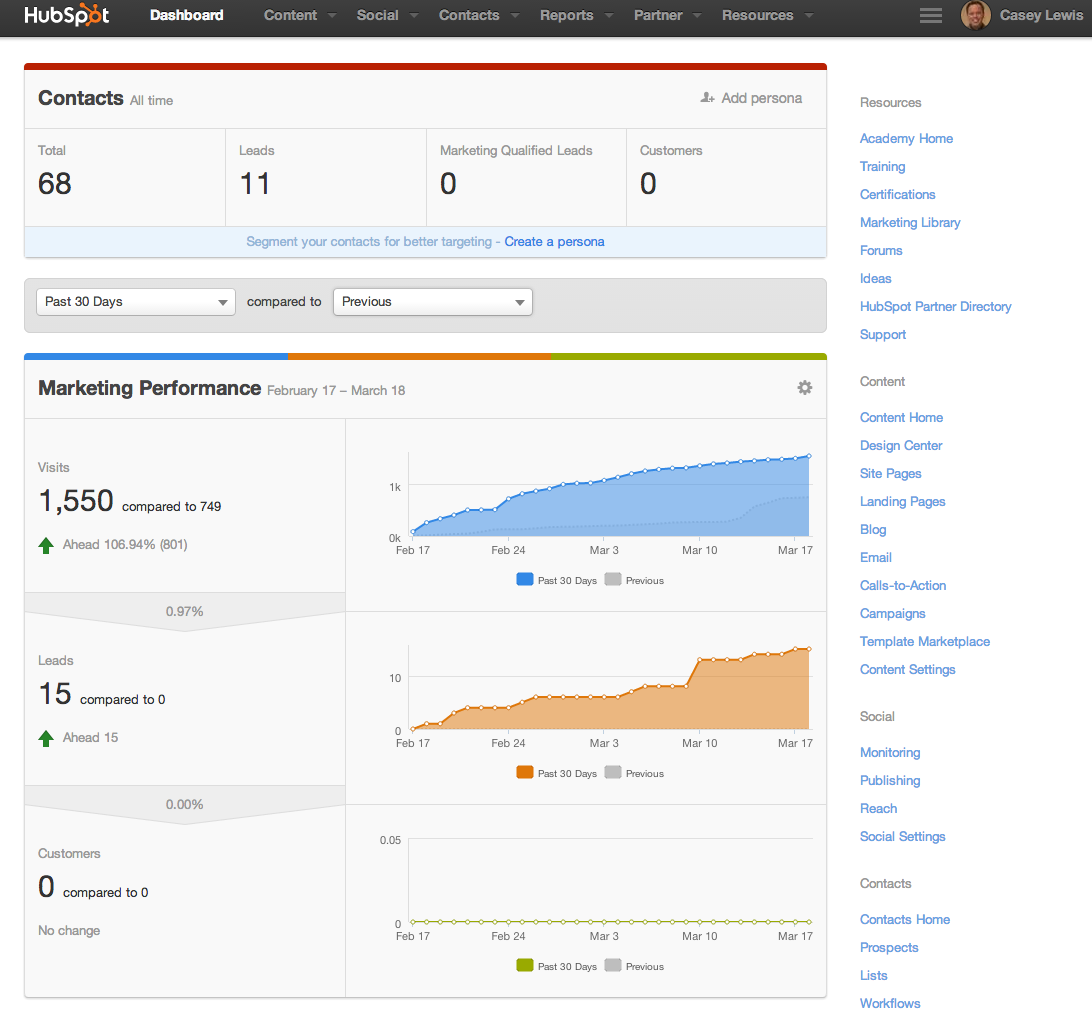Open HubSpot Partner Directory link
This screenshot has width=1092, height=1016.
tap(935, 306)
